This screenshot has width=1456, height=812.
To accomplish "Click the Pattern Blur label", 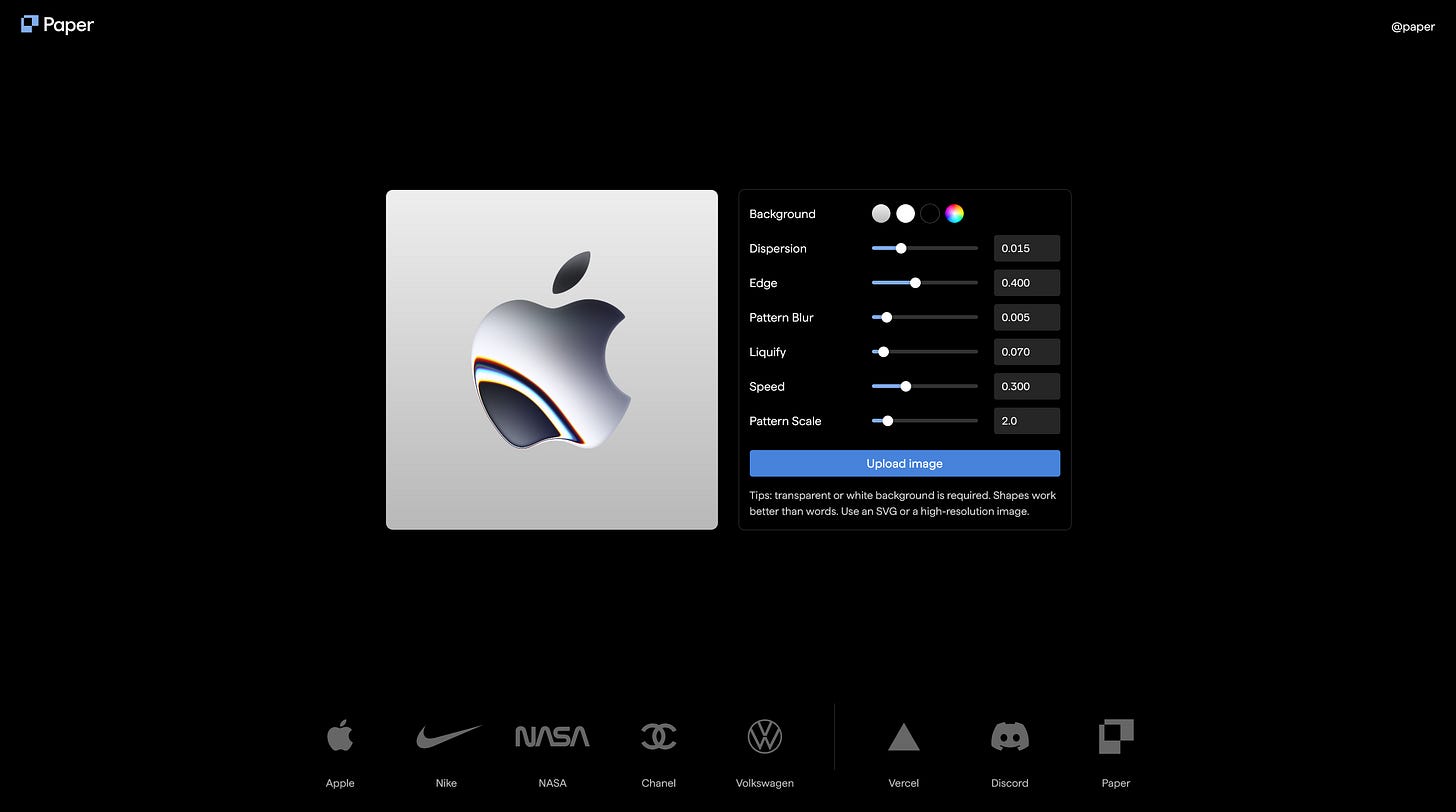I will [782, 317].
